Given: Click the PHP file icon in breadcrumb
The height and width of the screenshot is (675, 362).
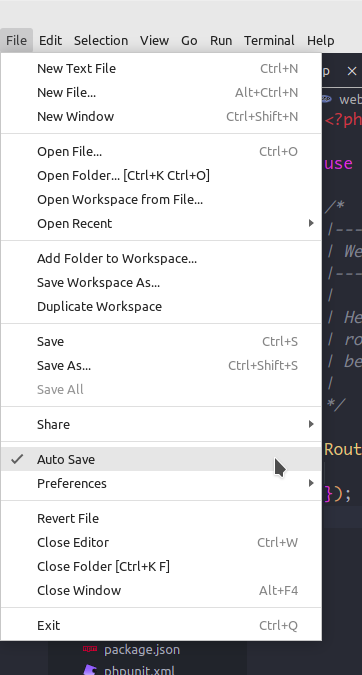Looking at the screenshot, I should tap(327, 99).
